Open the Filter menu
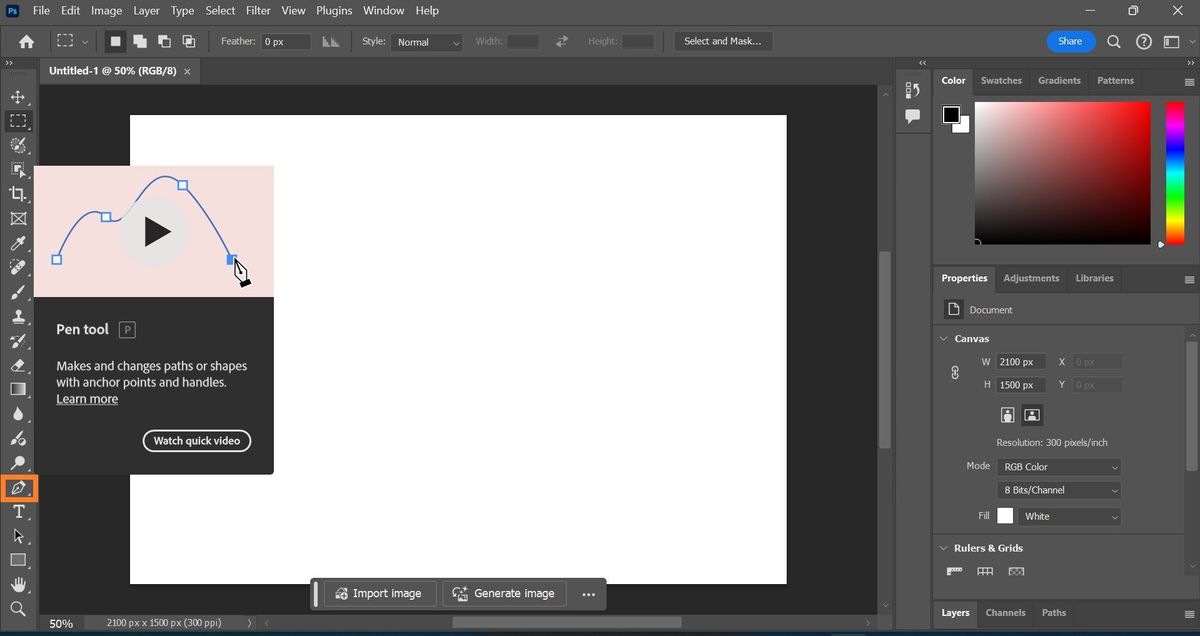1200x636 pixels. [x=258, y=11]
